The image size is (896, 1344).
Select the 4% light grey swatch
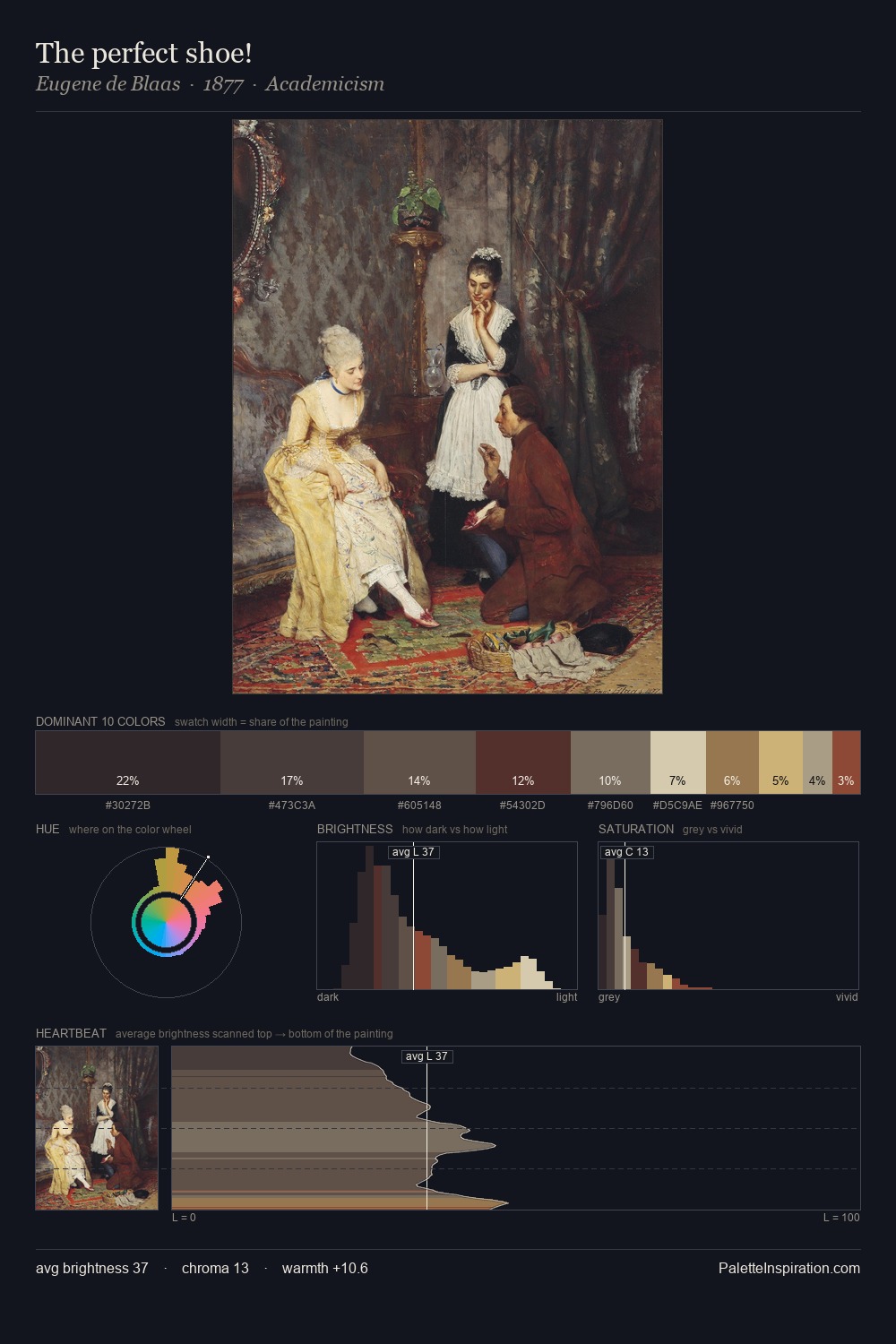point(817,762)
